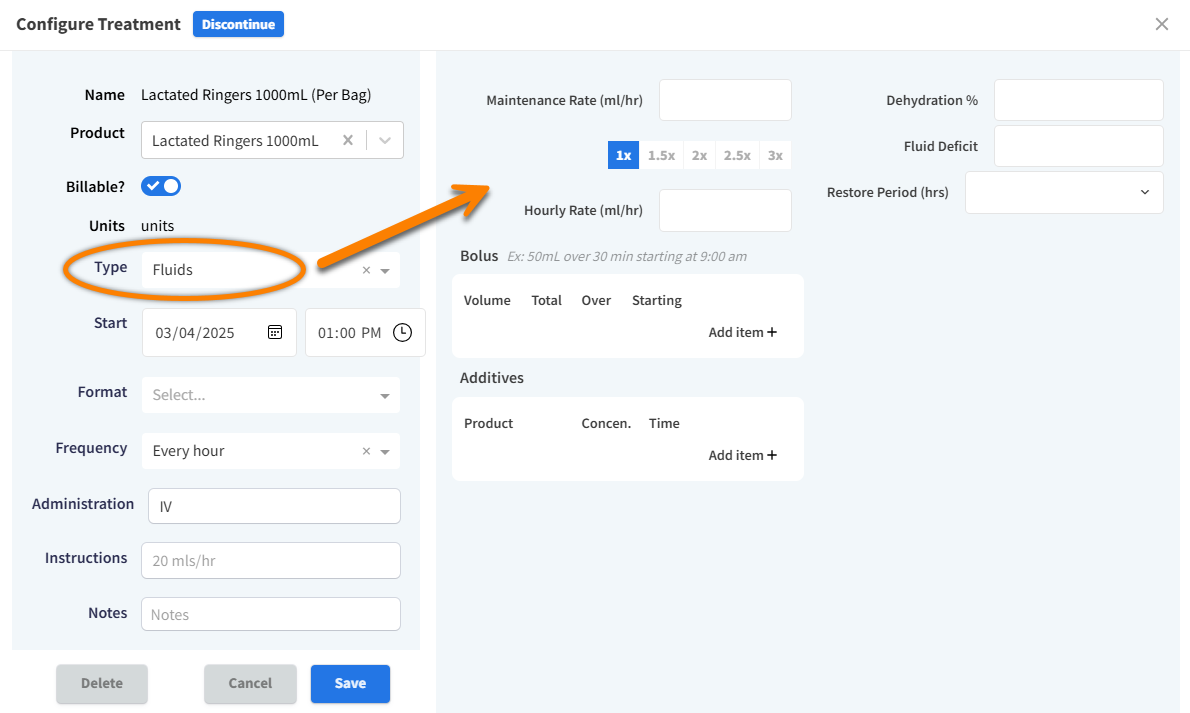Select the 2x rate multiplier
The image size is (1190, 713).
click(699, 155)
